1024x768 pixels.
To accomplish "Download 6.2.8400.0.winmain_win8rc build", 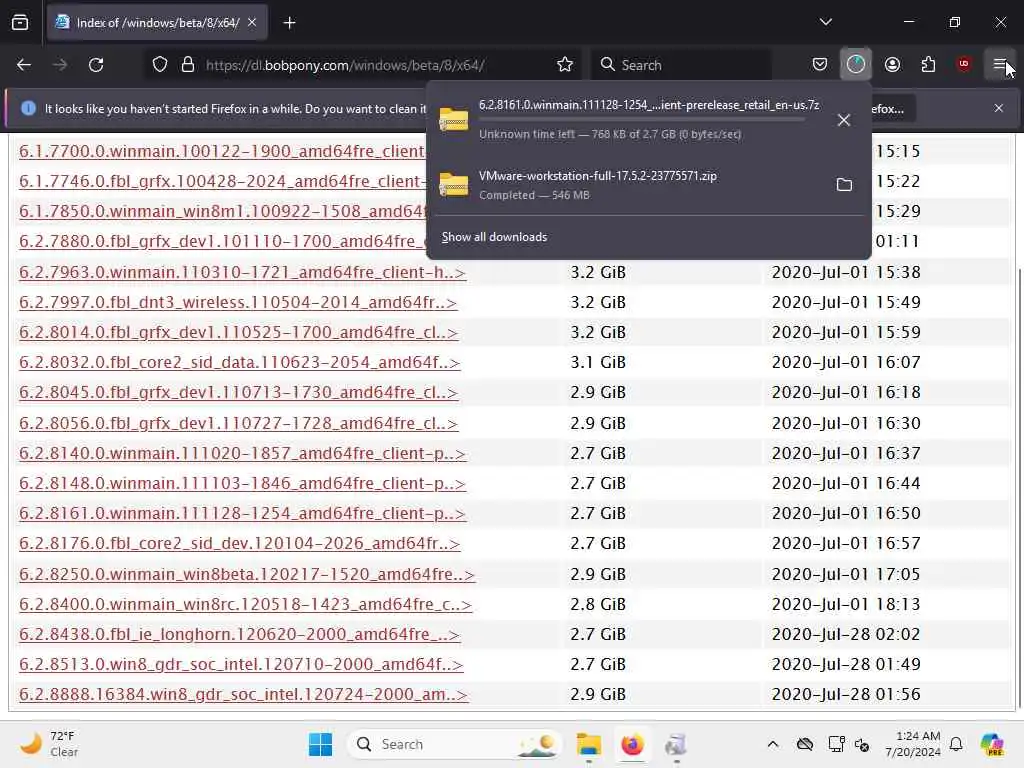I will tap(246, 604).
